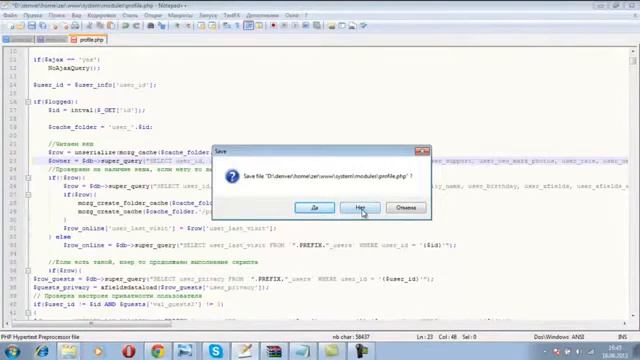The width and height of the screenshot is (640, 360).
Task: Collapse the fold marker at line 25
Action: [28, 178]
